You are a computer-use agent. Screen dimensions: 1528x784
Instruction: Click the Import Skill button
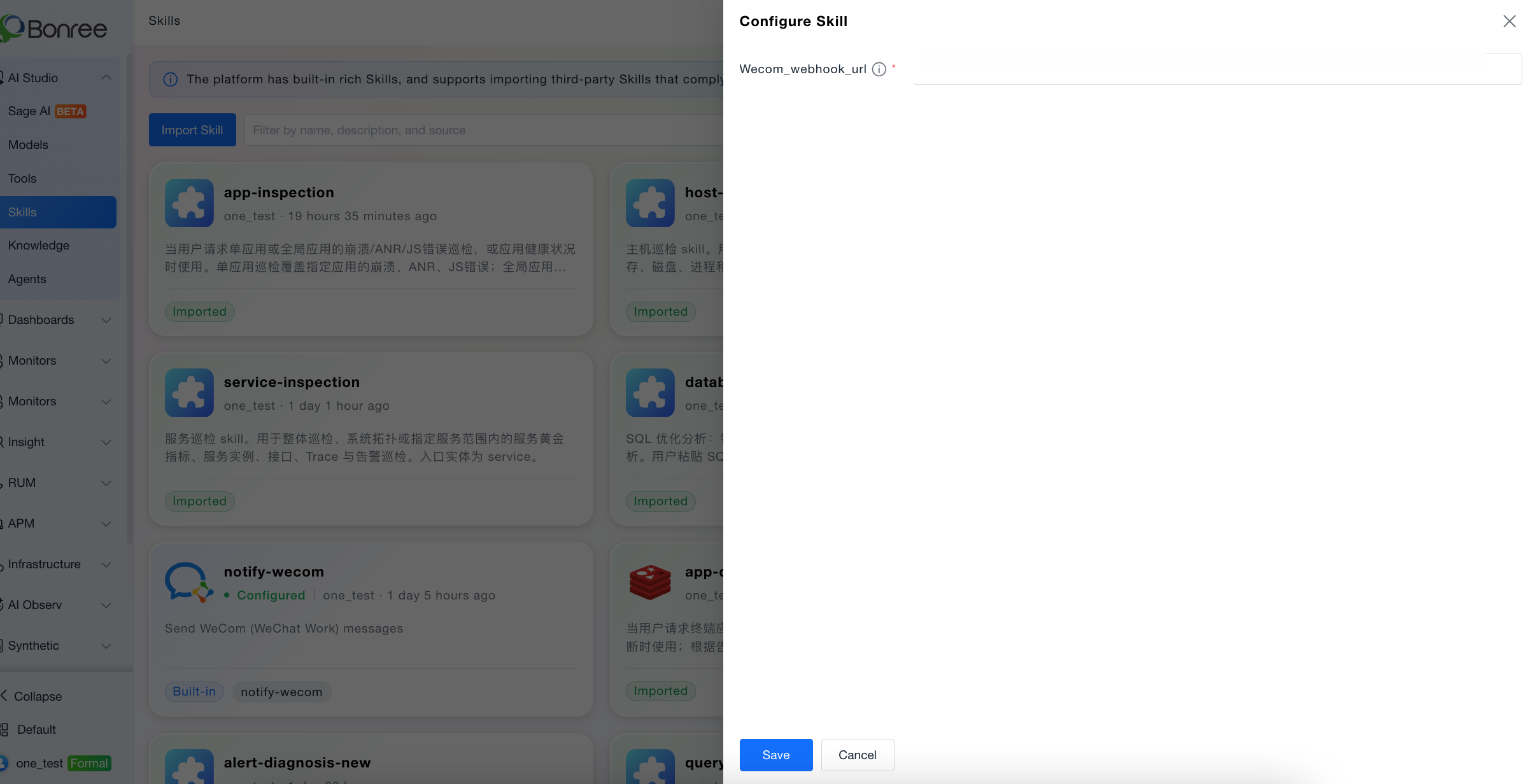192,130
